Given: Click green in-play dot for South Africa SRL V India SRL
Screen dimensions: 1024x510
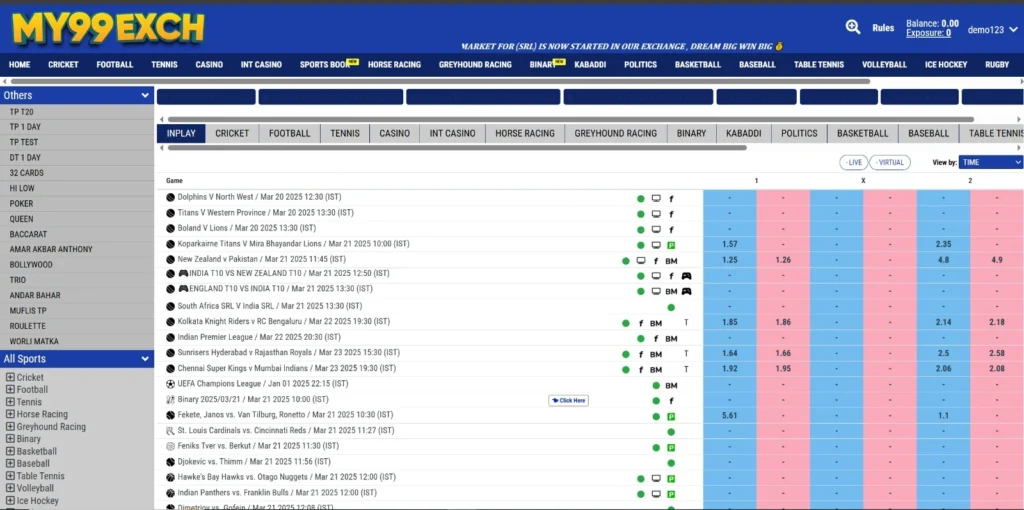Looking at the screenshot, I should 671,308.
